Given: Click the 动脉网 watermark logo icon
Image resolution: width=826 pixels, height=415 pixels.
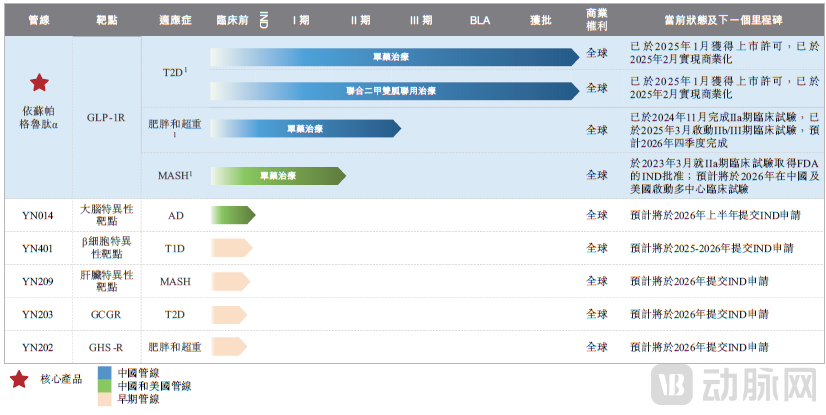Looking at the screenshot, I should 668,384.
